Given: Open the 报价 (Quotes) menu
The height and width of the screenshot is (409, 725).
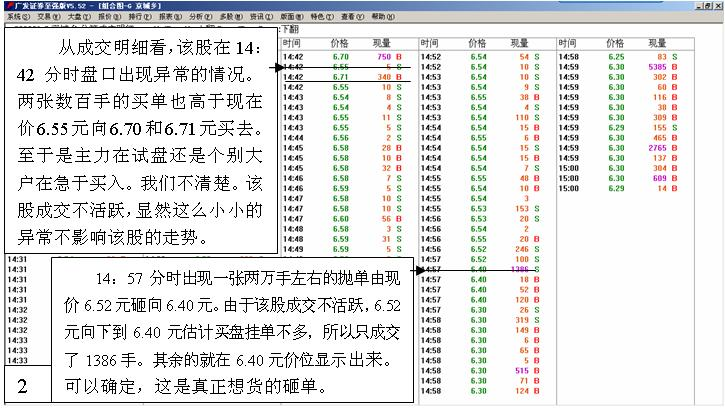Looking at the screenshot, I should tap(107, 17).
